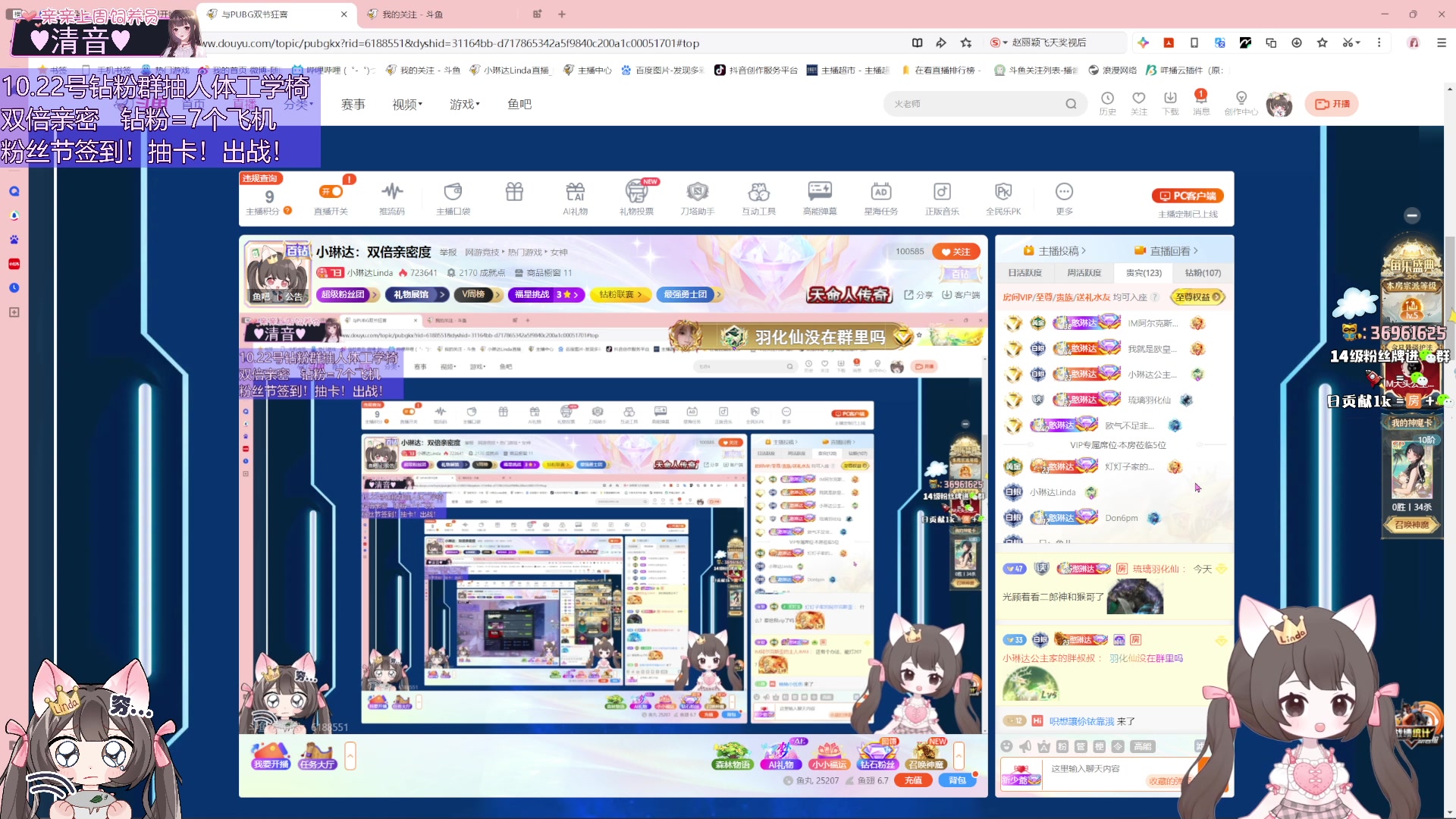This screenshot has width=1456, height=819.
Task: Toggle the 高能 chat option
Action: (1142, 746)
